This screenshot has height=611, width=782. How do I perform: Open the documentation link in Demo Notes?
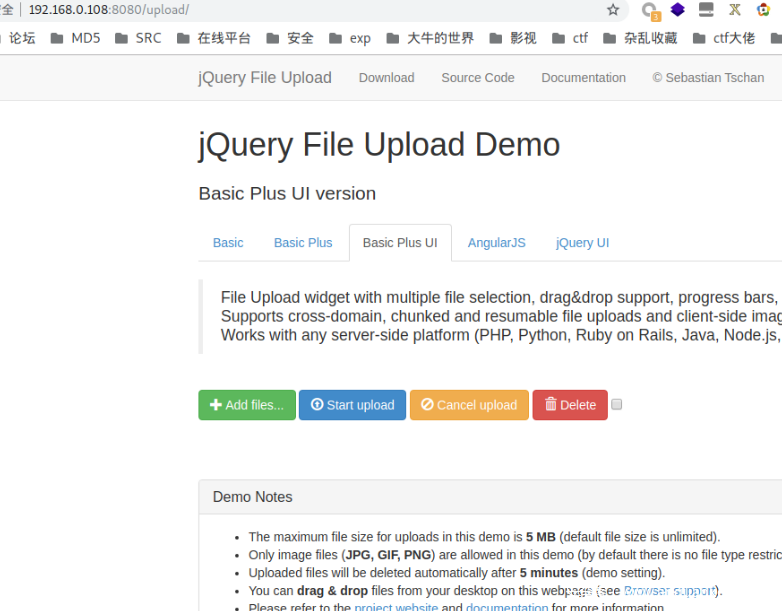point(507,607)
